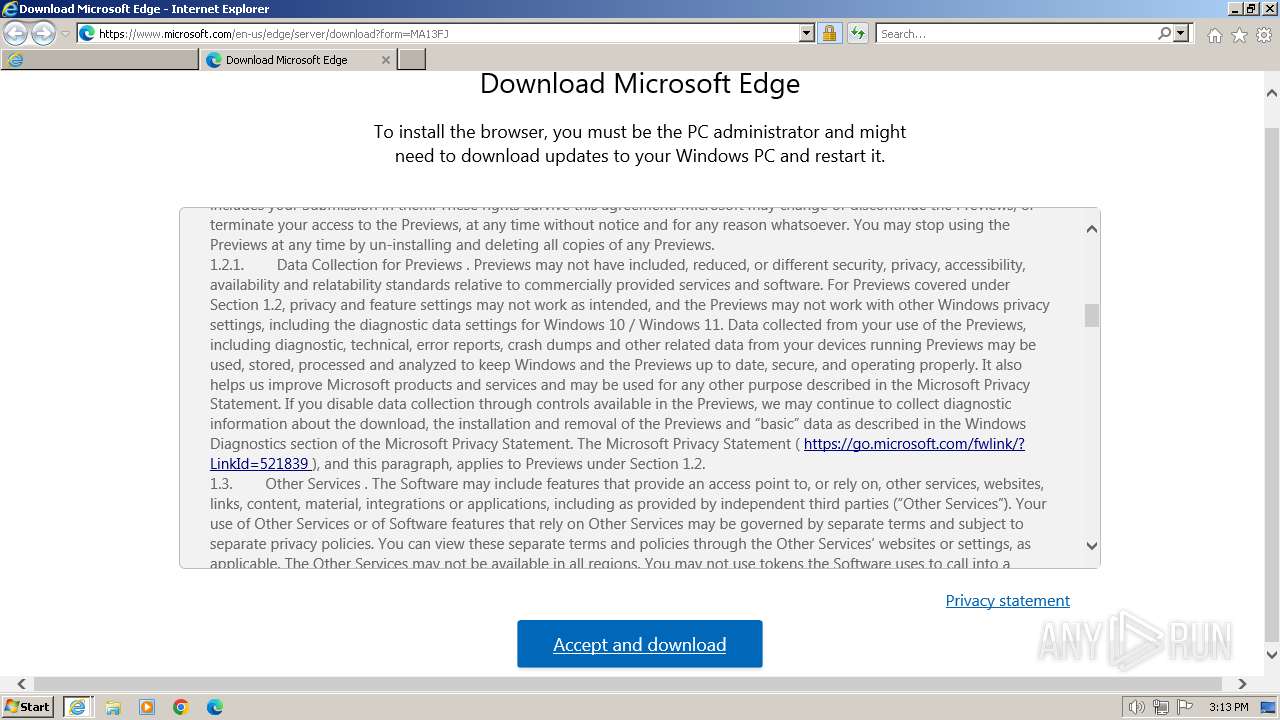Click the magnifier search icon
This screenshot has width=1280, height=720.
(1165, 33)
